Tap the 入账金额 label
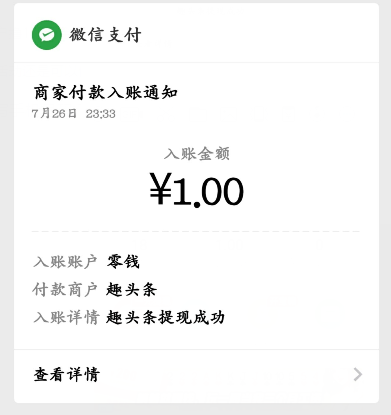This screenshot has width=391, height=415. tap(197, 154)
